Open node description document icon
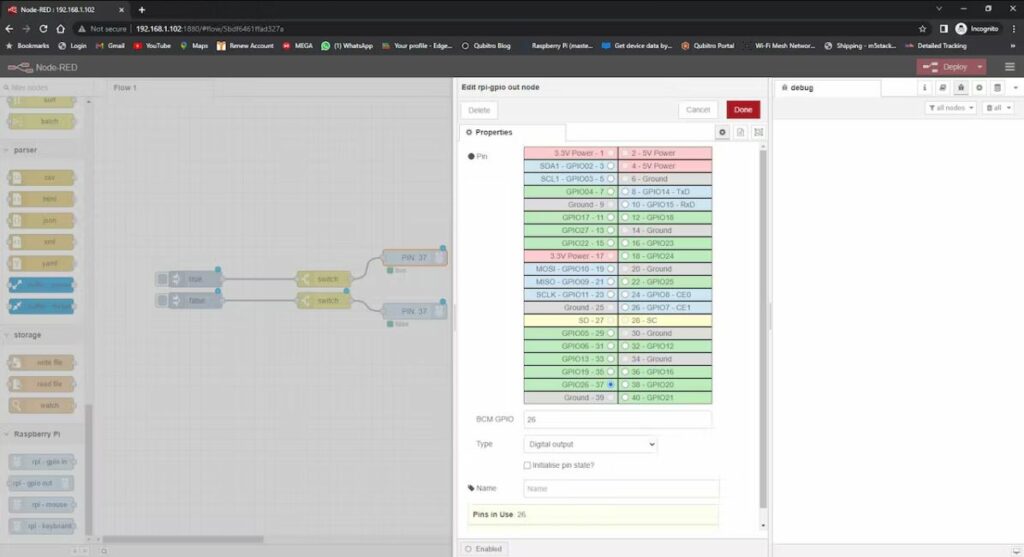The image size is (1024, 557). coord(741,132)
